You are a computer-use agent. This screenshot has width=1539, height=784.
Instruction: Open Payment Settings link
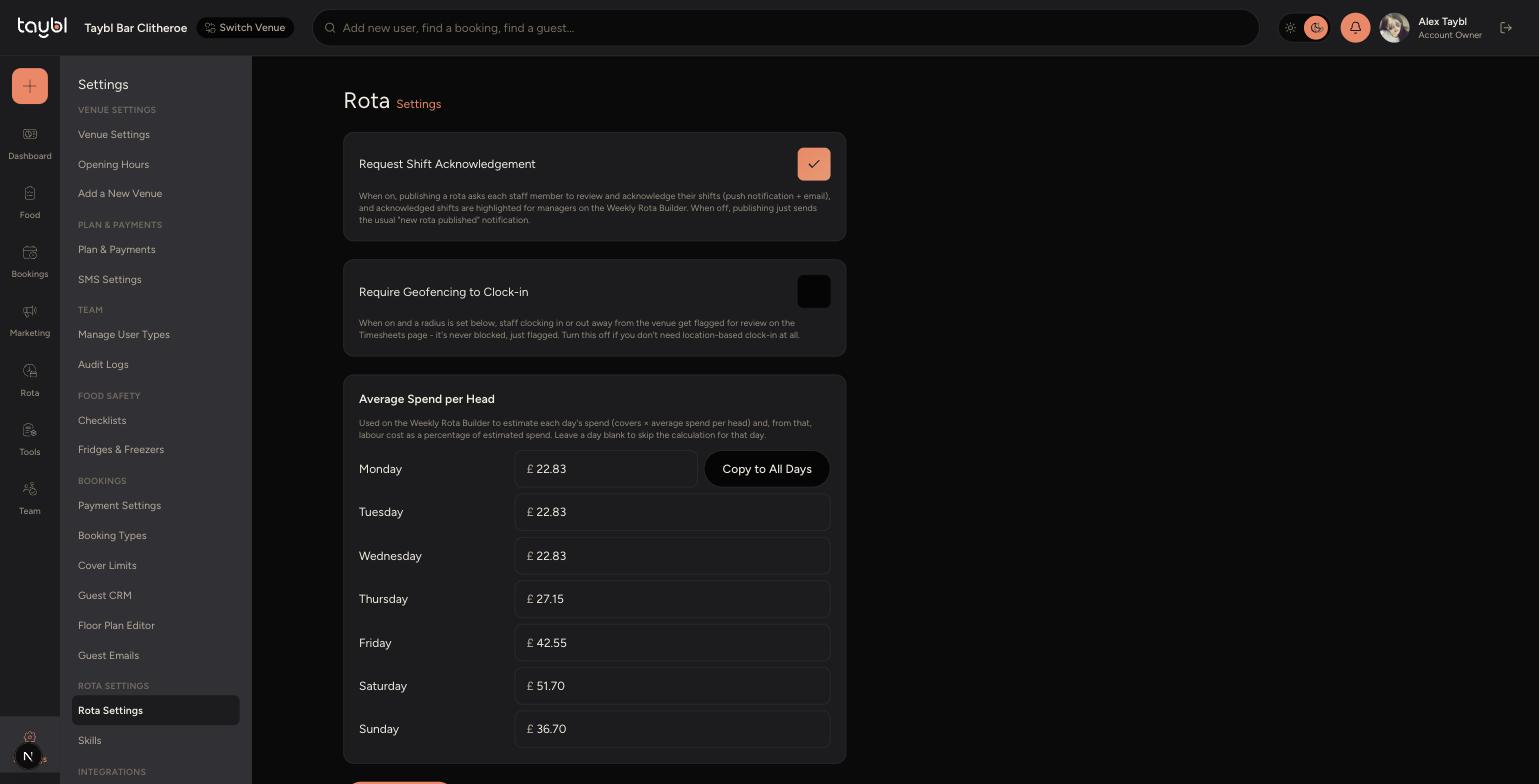[119, 506]
